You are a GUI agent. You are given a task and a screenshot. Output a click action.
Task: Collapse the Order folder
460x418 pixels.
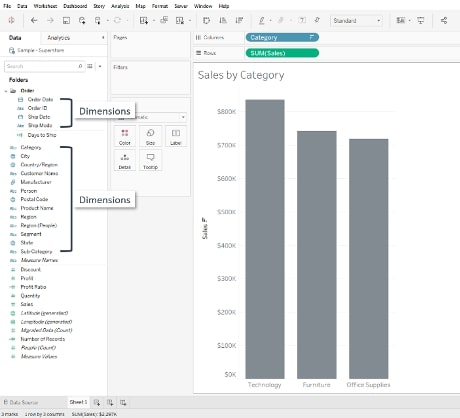pos(6,91)
